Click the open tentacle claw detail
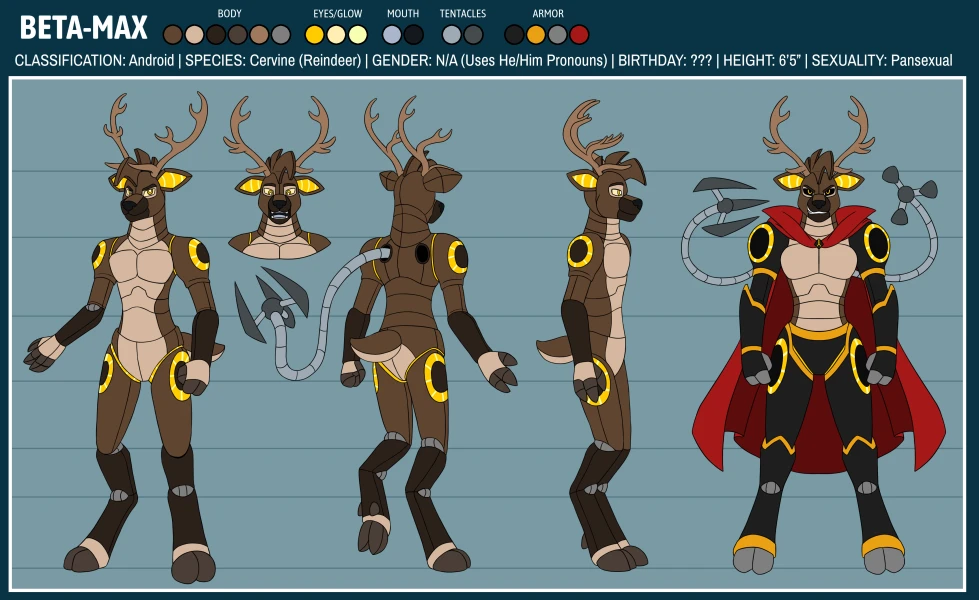This screenshot has width=979, height=600. 271,304
